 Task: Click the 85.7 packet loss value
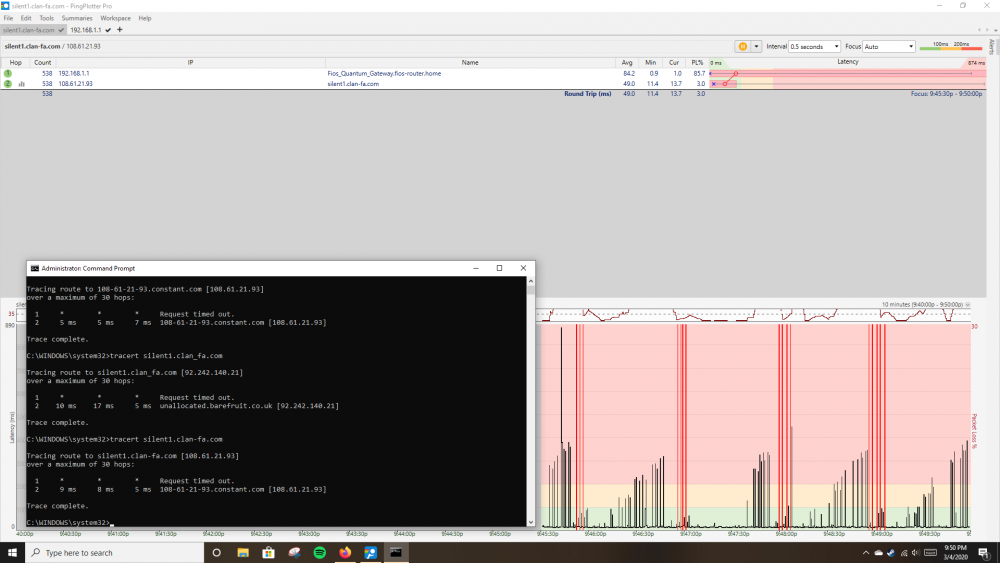pyautogui.click(x=699, y=73)
